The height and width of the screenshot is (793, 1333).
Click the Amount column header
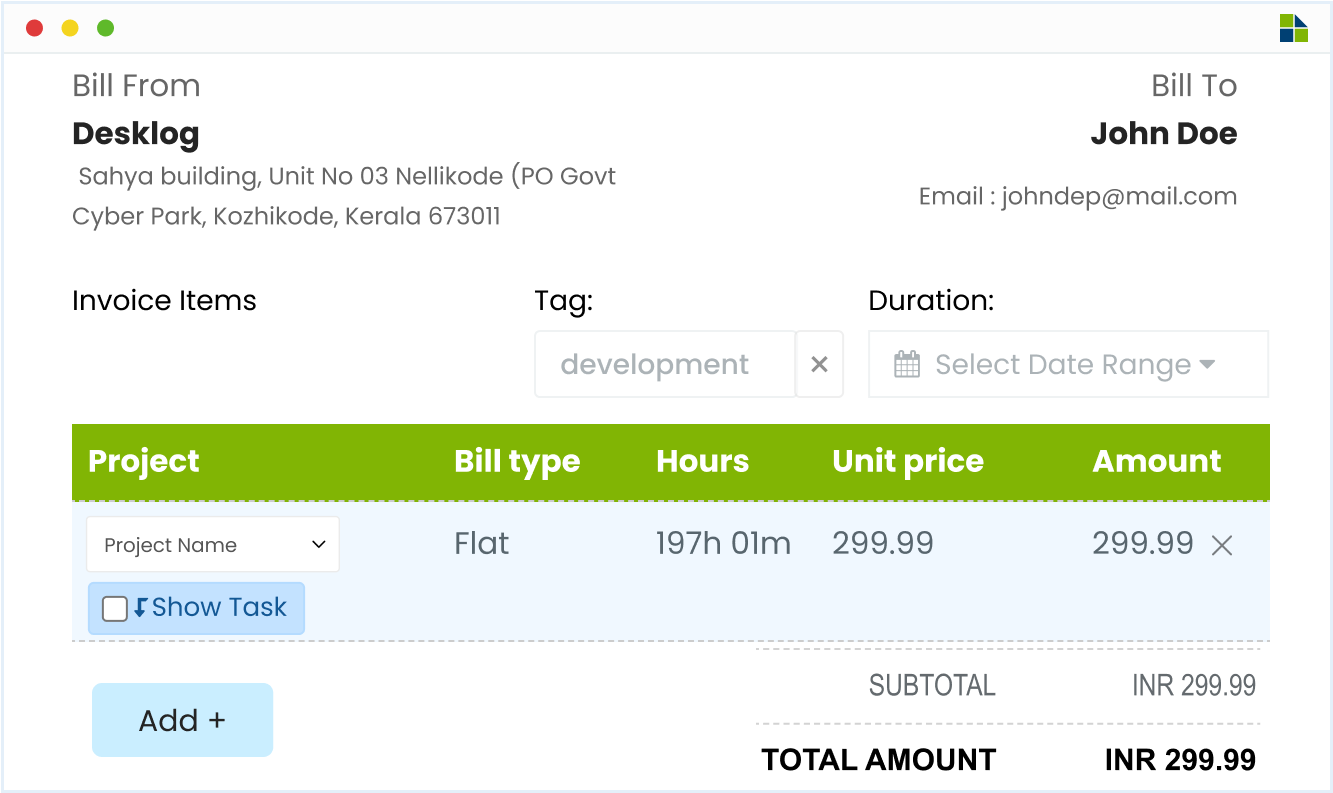click(1157, 461)
